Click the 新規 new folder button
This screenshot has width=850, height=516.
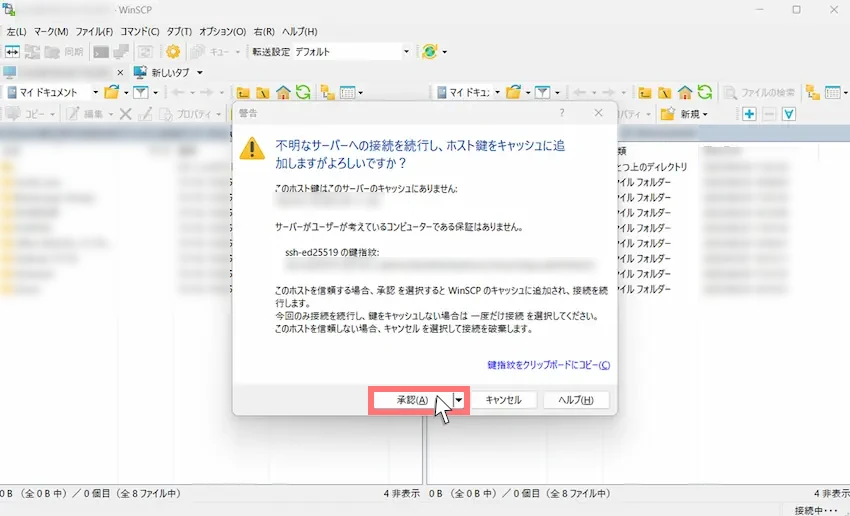(684, 114)
